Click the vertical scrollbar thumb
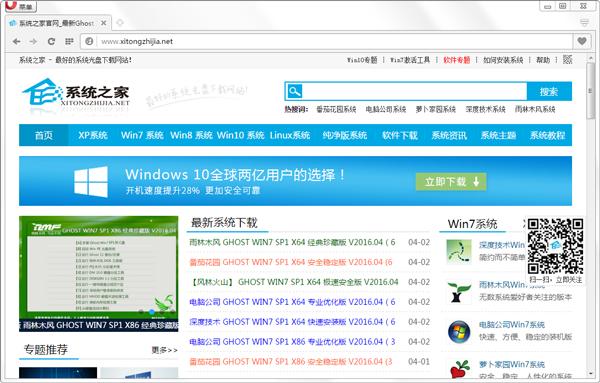Screen dimensions: 600x383 (590, 91)
